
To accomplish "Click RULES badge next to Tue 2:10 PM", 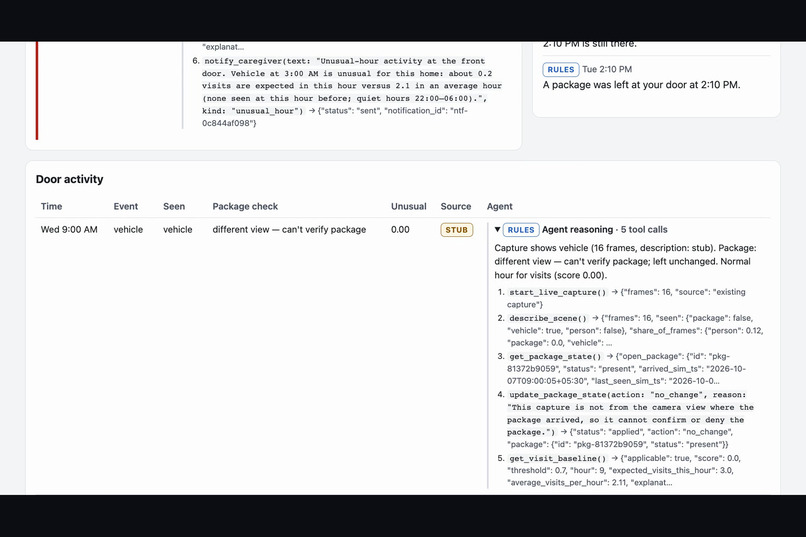I will pos(560,69).
